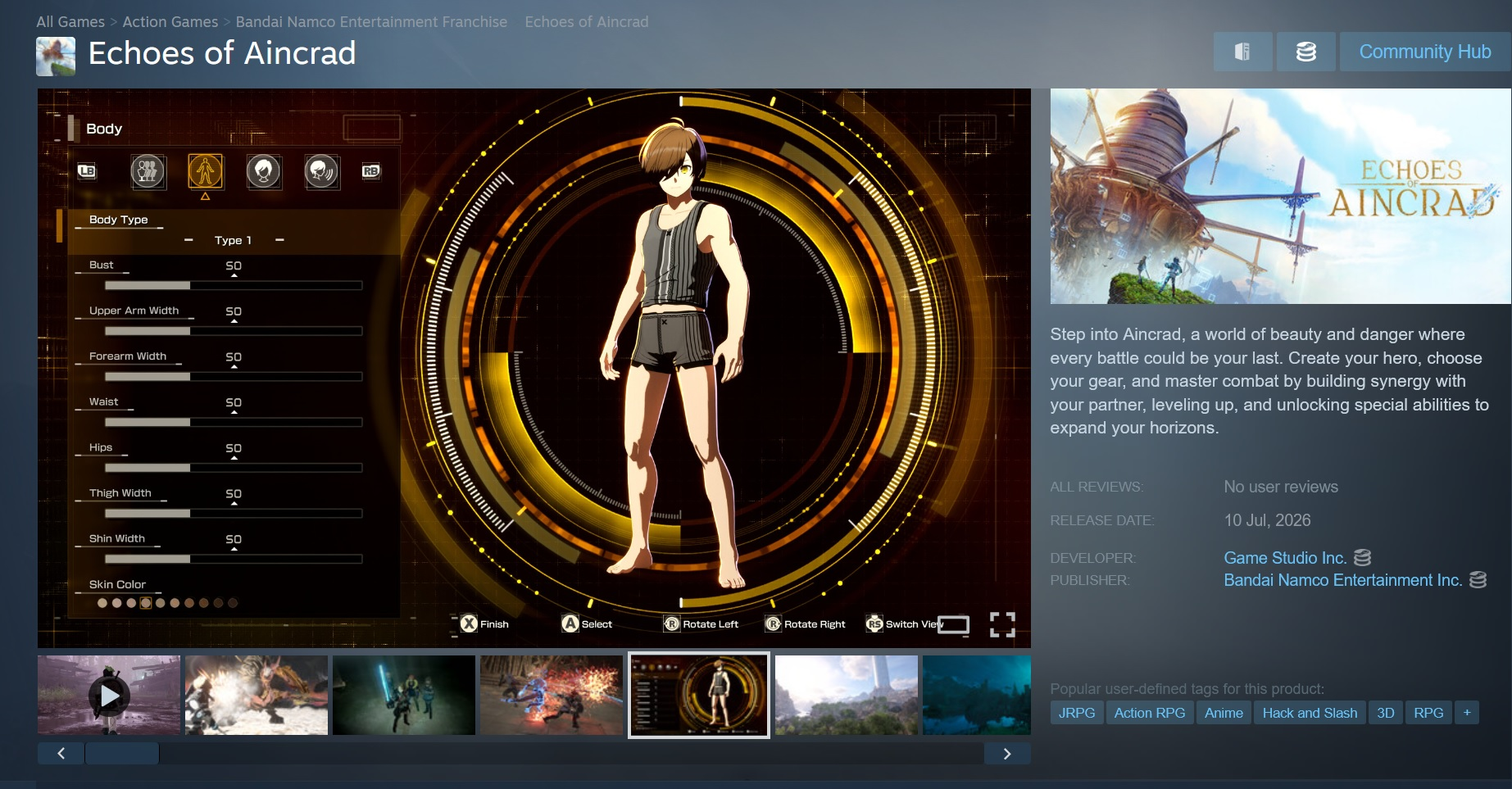The height and width of the screenshot is (789, 1512).
Task: Select the three-figures preset tab icon
Action: click(148, 171)
